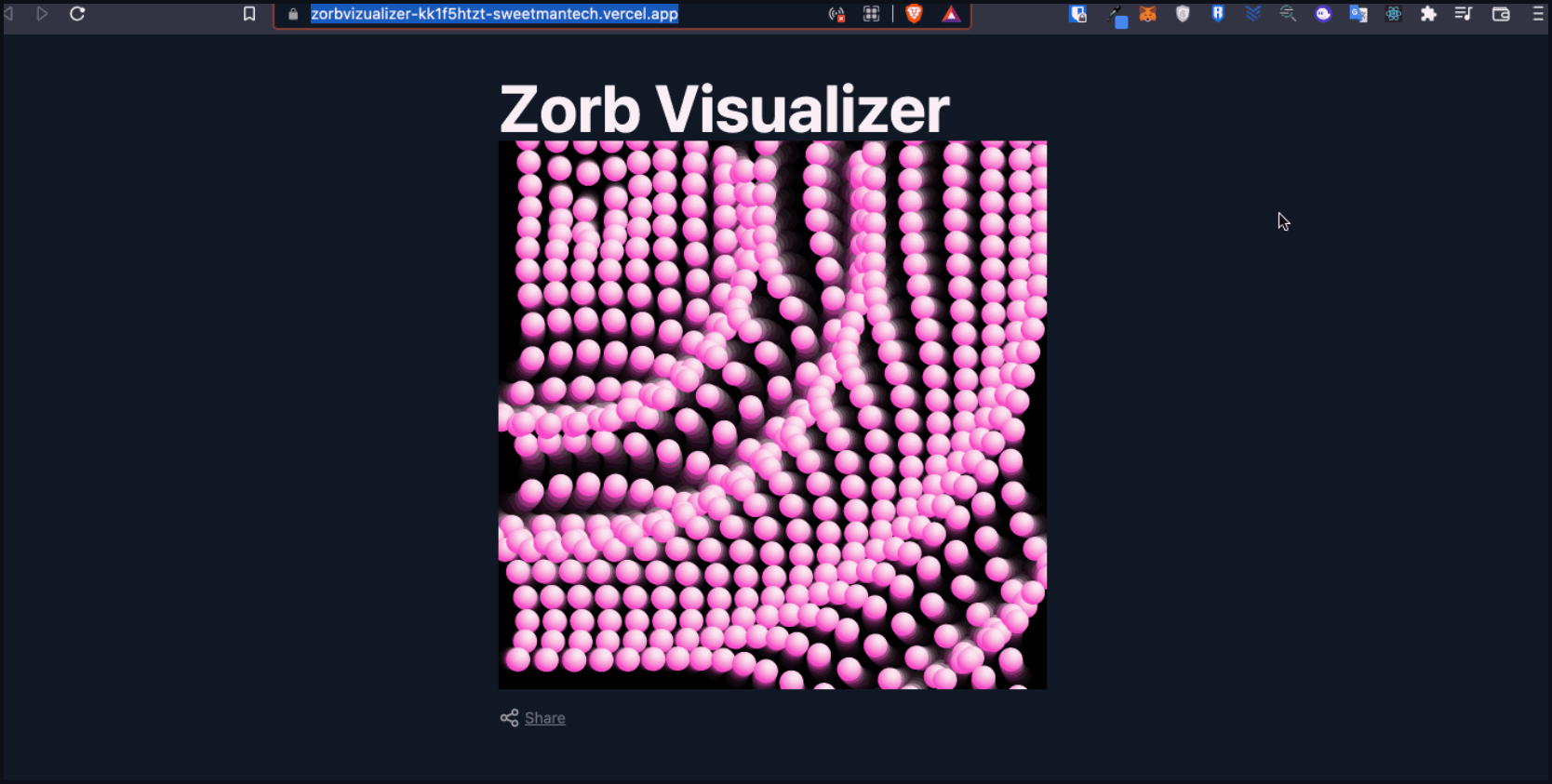Go forward using the forward arrow
1552x784 pixels.
[x=42, y=14]
